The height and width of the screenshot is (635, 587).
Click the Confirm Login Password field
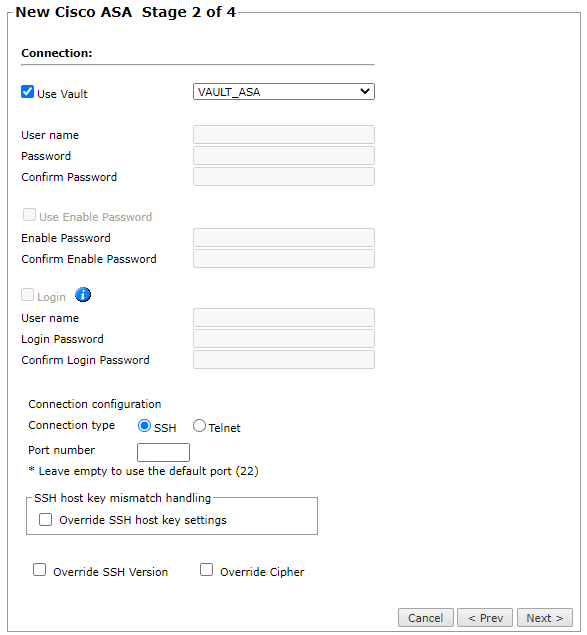point(284,360)
